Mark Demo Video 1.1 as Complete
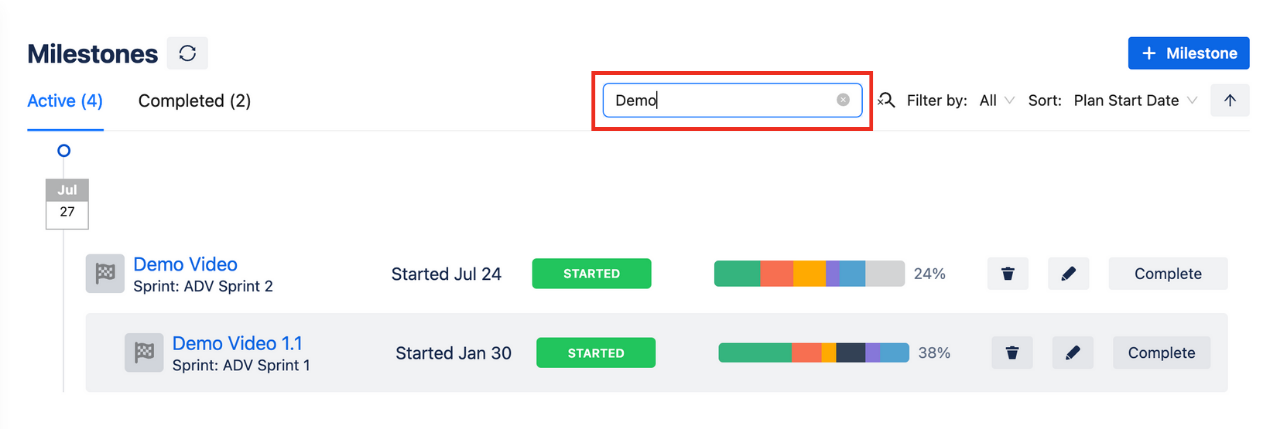 1161,353
